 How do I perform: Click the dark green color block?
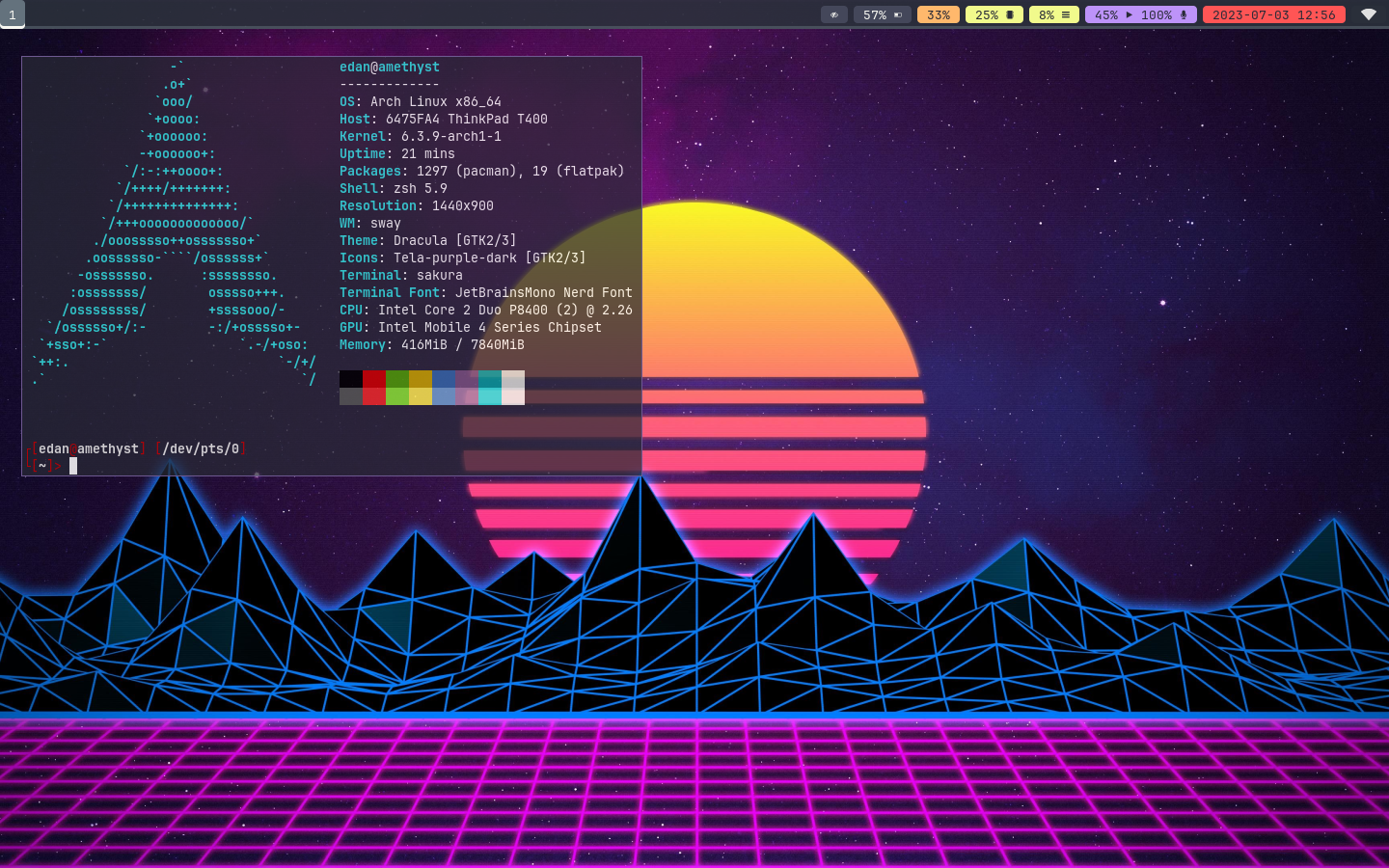397,379
